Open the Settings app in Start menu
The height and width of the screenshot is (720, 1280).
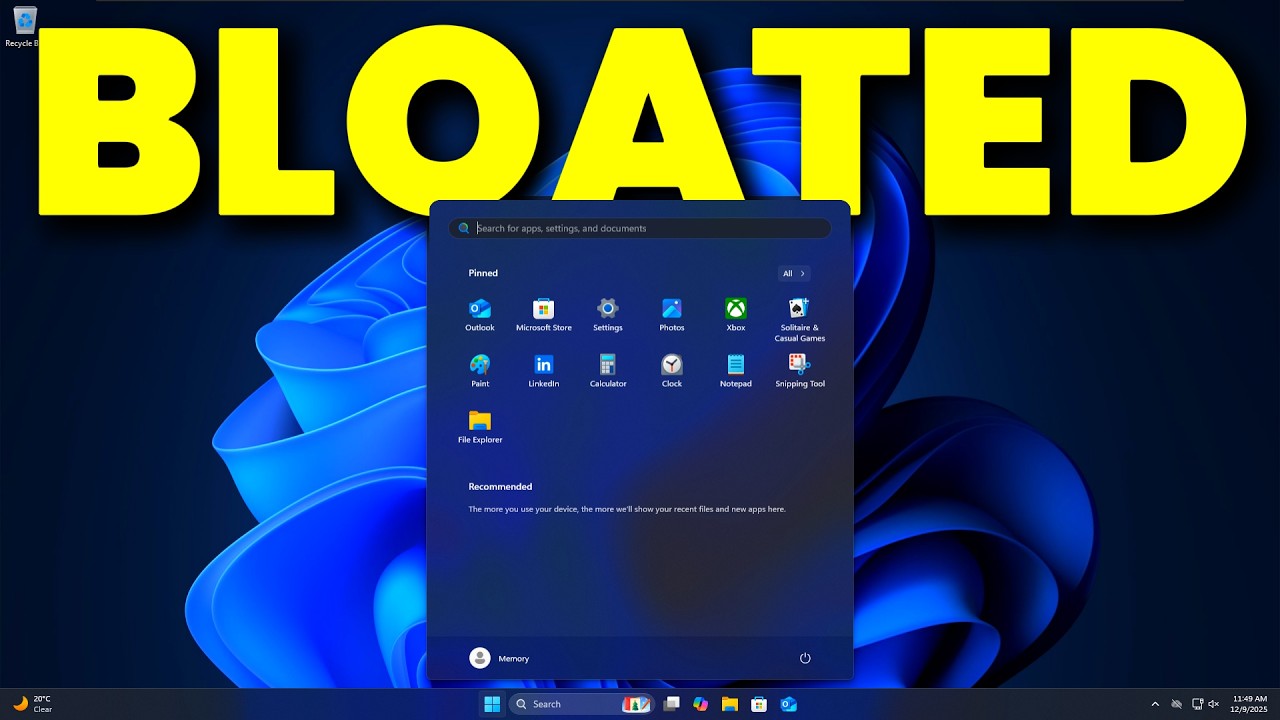tap(608, 314)
